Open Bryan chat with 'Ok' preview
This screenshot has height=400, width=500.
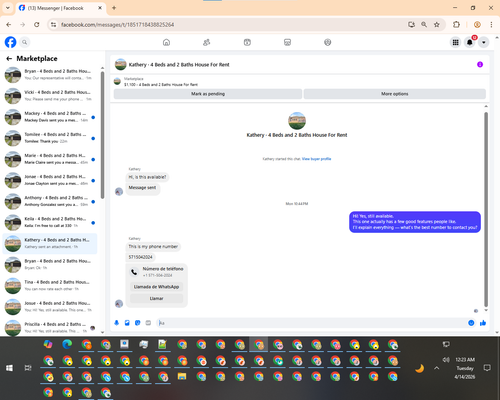[50, 264]
